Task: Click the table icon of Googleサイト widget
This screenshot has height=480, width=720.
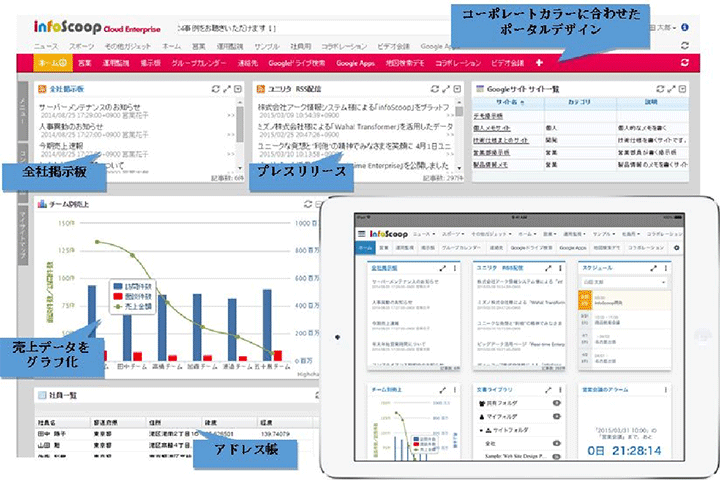Action: coord(480,89)
